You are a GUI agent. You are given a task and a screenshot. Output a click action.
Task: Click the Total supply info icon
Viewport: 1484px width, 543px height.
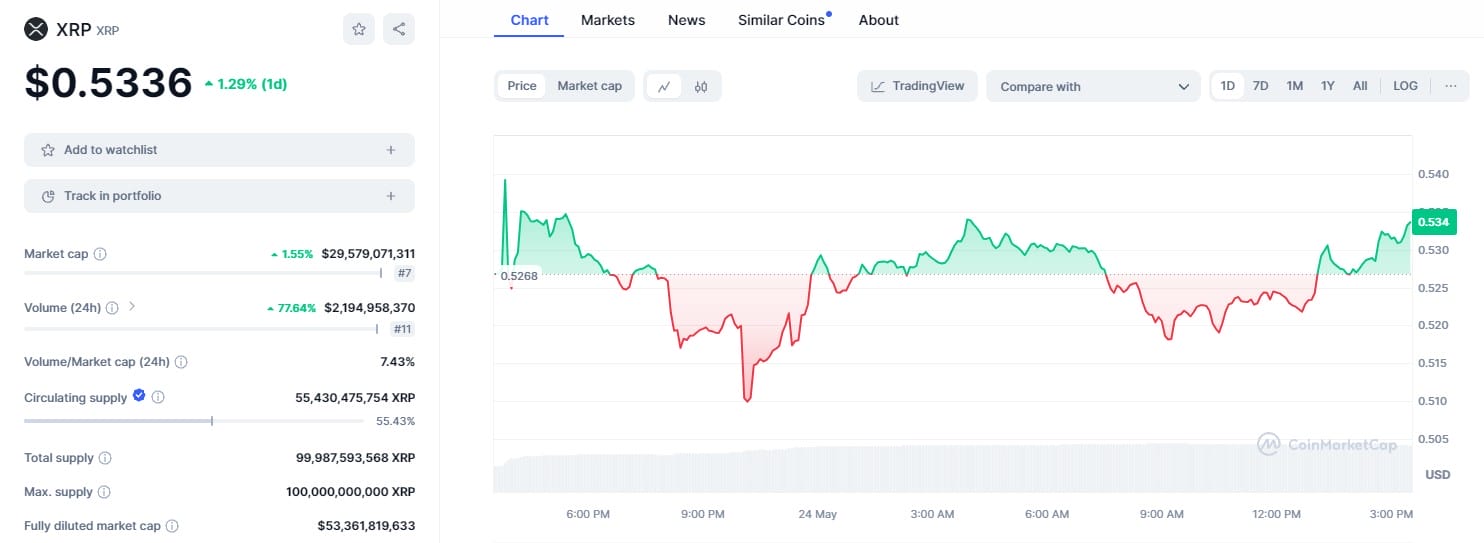tap(105, 458)
